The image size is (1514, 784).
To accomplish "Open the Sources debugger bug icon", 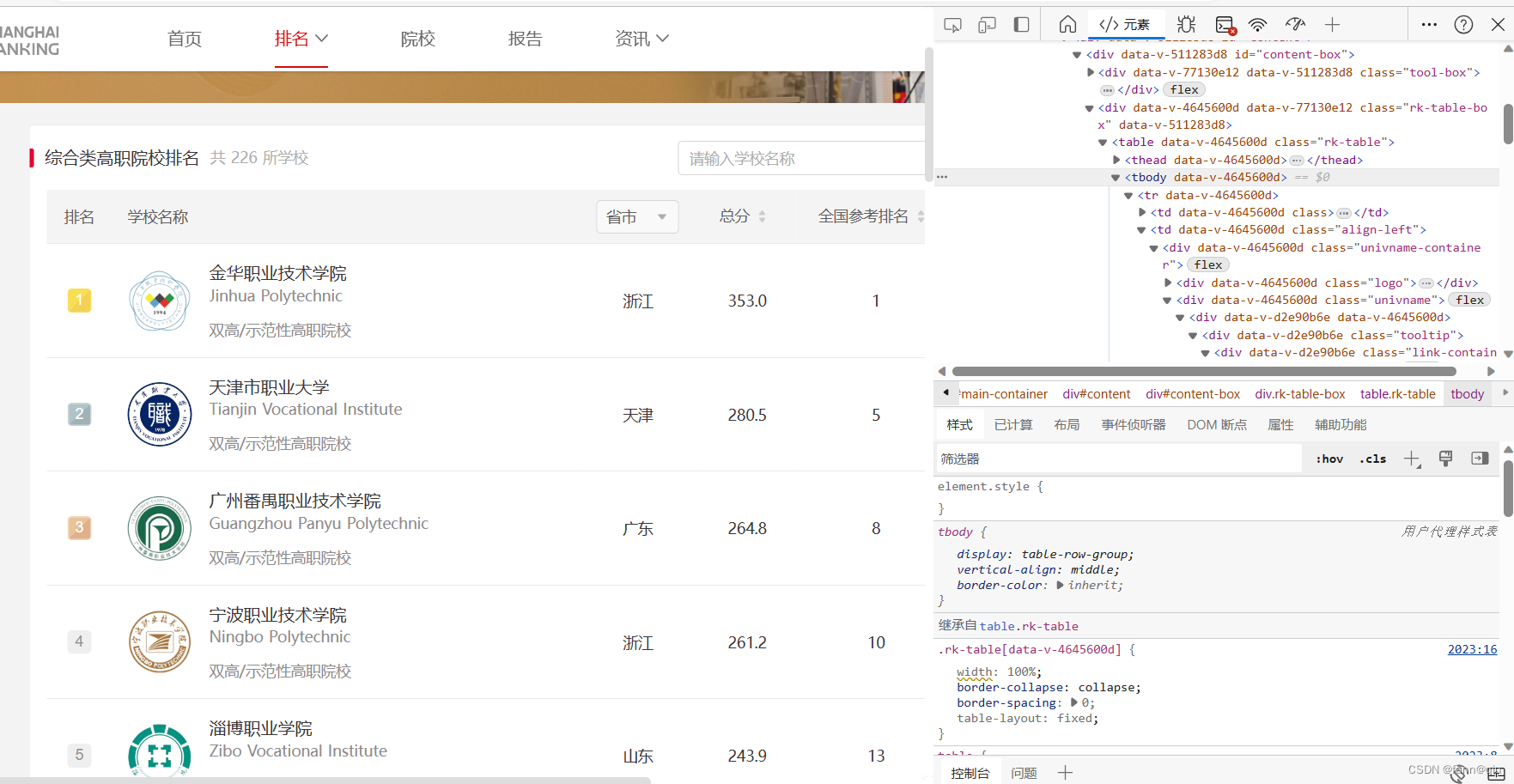I will [1186, 25].
